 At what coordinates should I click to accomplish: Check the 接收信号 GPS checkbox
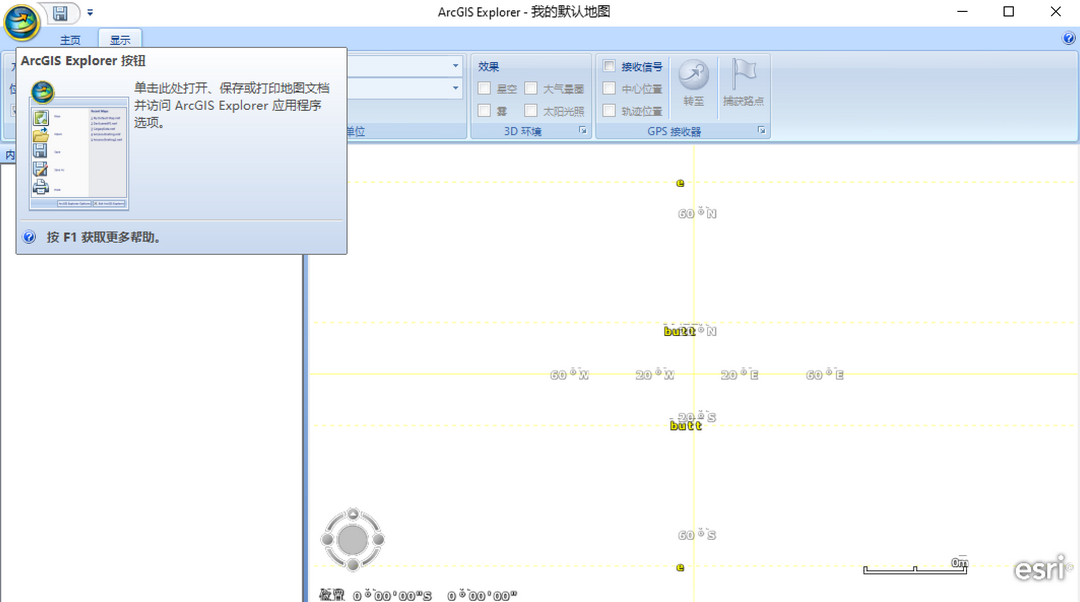coord(610,66)
